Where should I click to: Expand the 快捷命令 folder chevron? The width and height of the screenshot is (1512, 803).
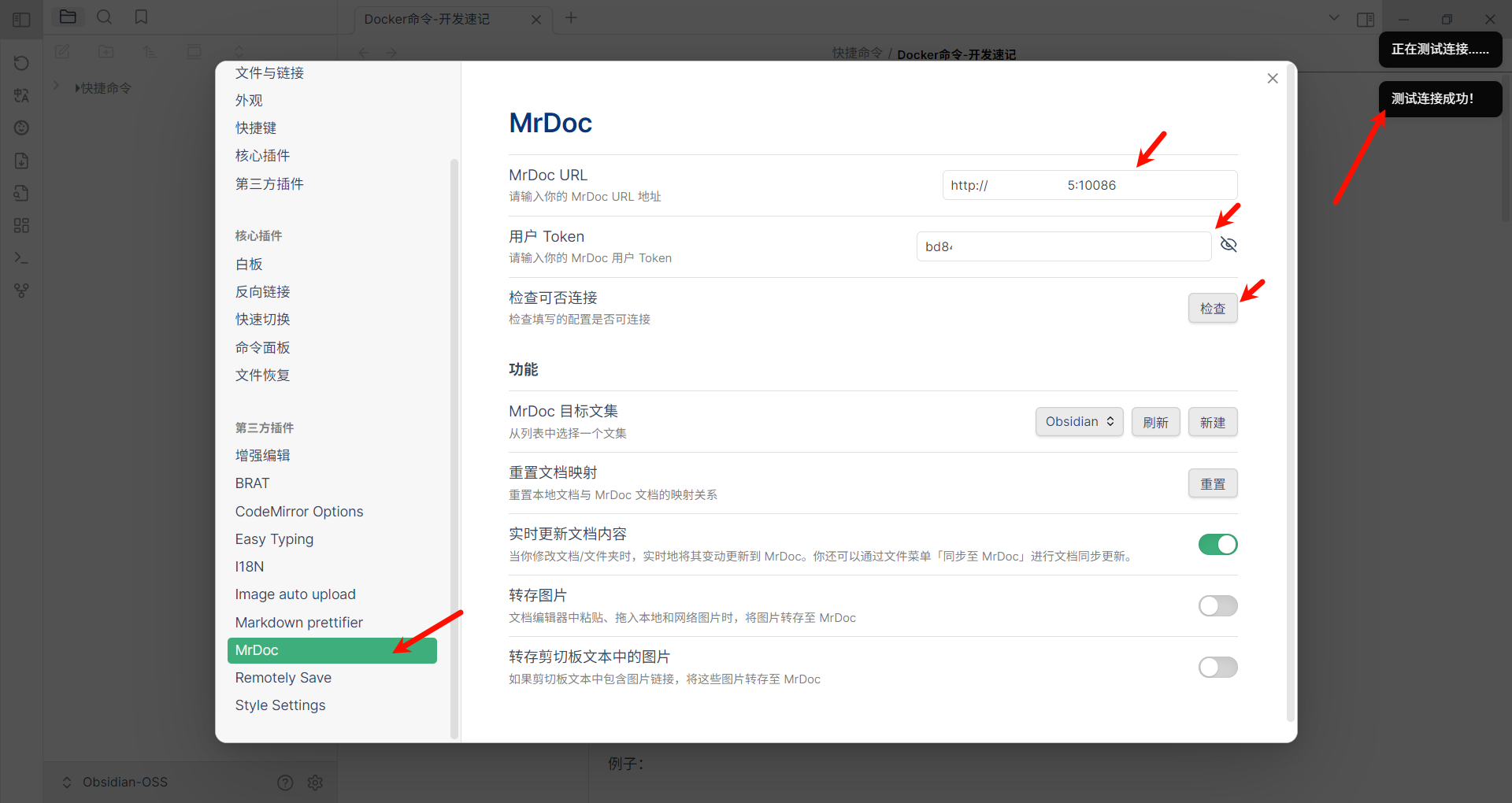tap(56, 85)
